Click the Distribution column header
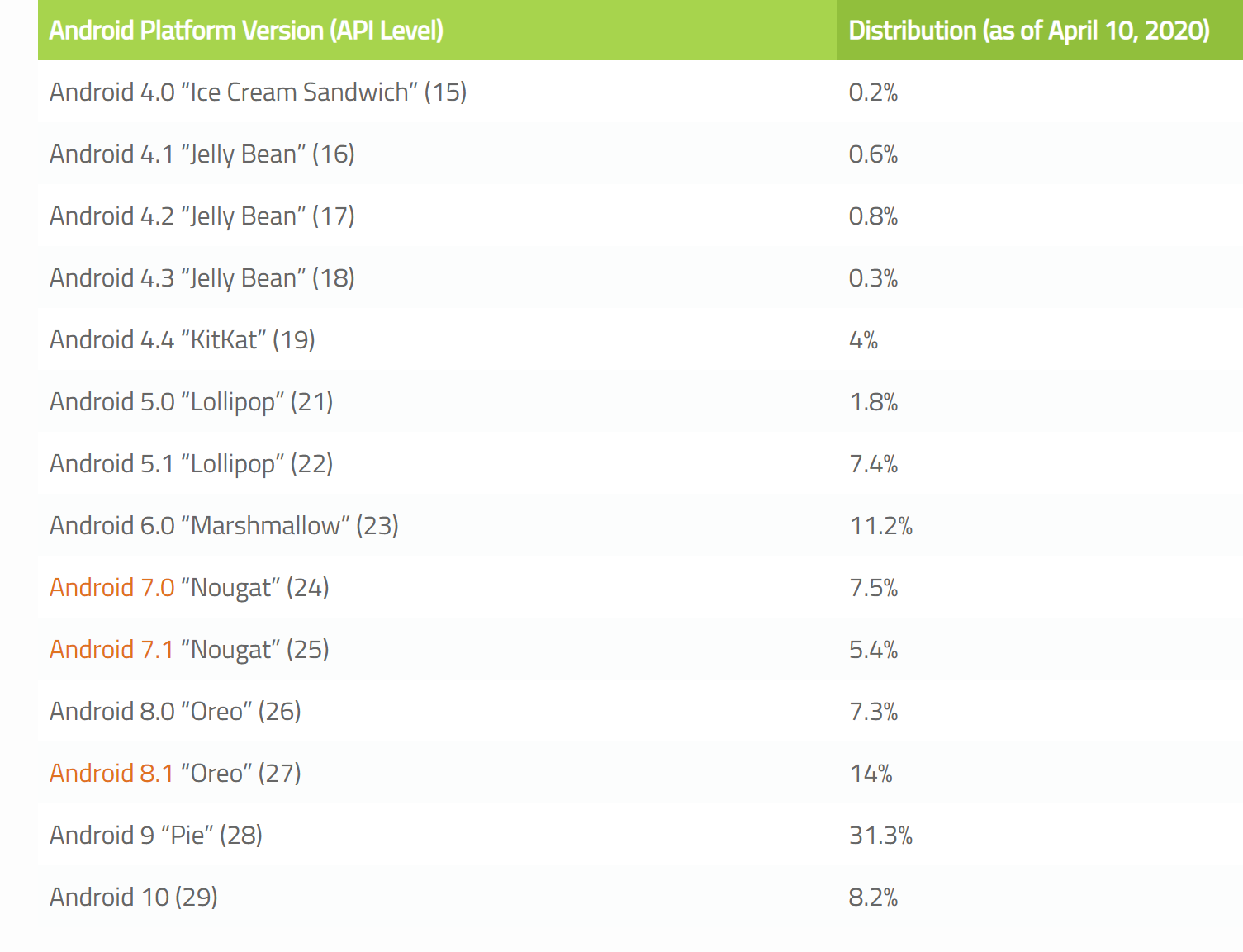The height and width of the screenshot is (952, 1243). point(1029,31)
